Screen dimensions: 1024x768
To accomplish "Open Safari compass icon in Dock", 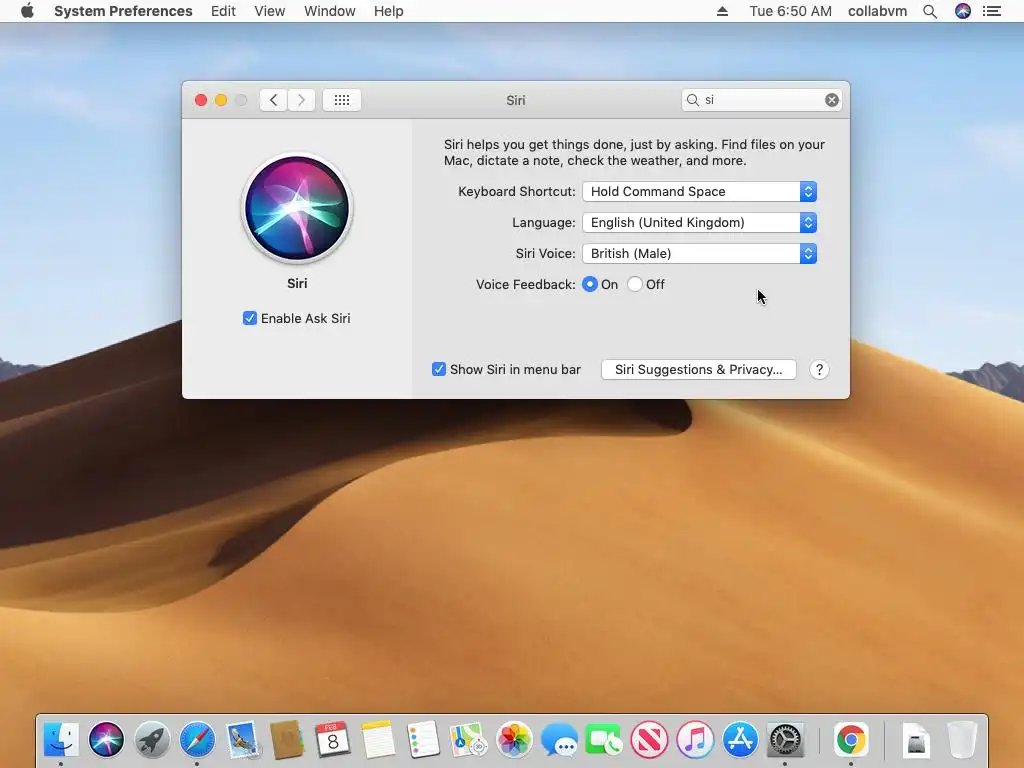I will pos(197,739).
